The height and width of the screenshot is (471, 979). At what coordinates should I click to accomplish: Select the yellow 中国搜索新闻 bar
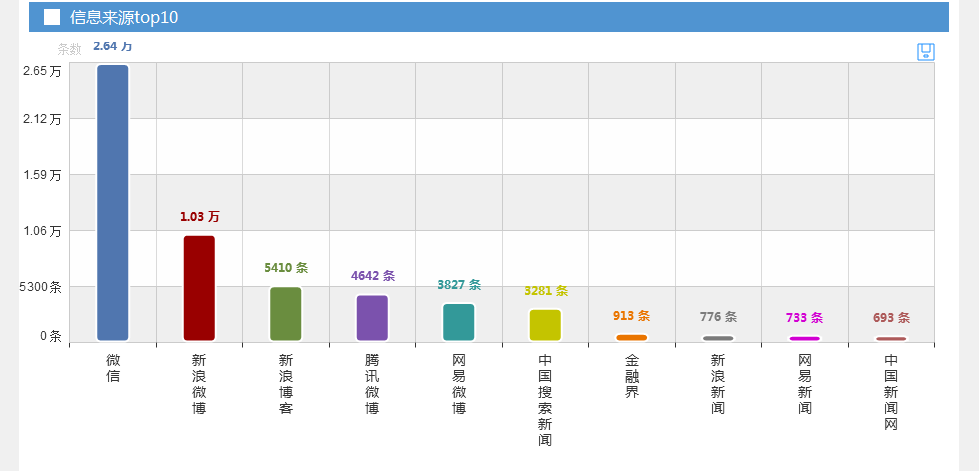tap(545, 325)
